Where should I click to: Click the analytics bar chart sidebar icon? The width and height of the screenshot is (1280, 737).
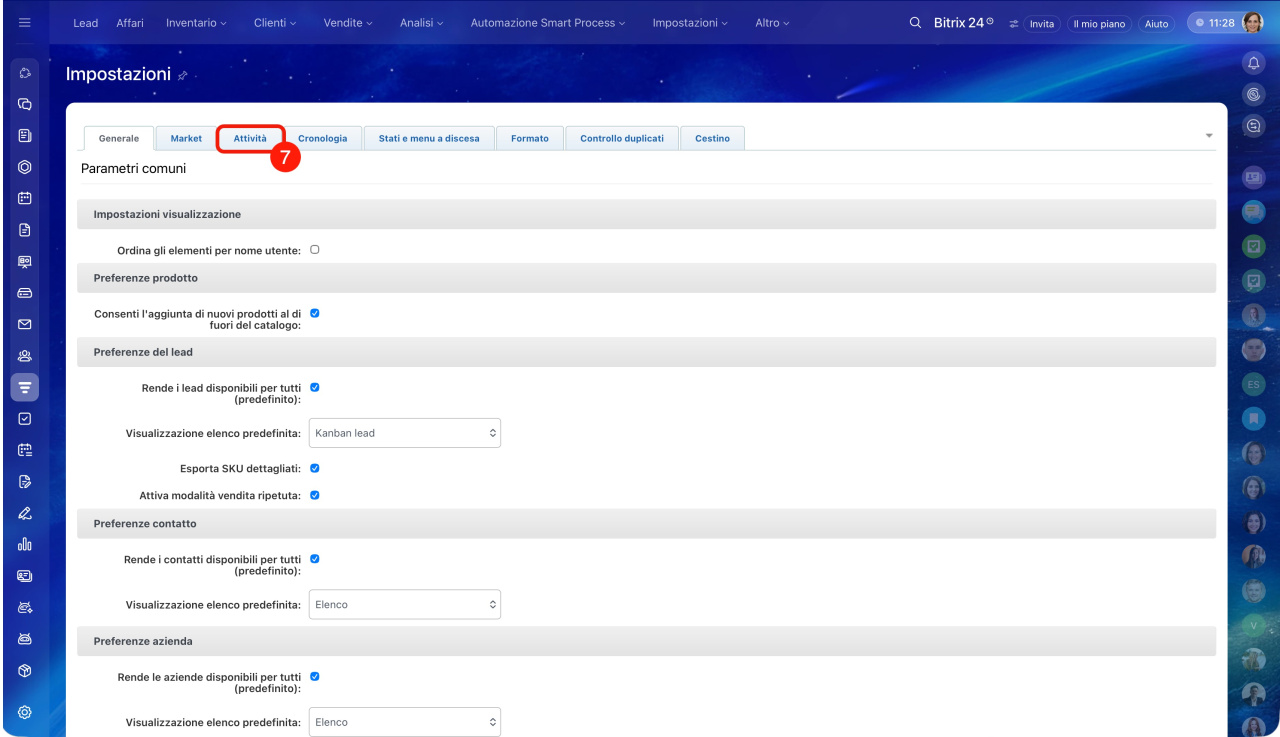(x=25, y=544)
